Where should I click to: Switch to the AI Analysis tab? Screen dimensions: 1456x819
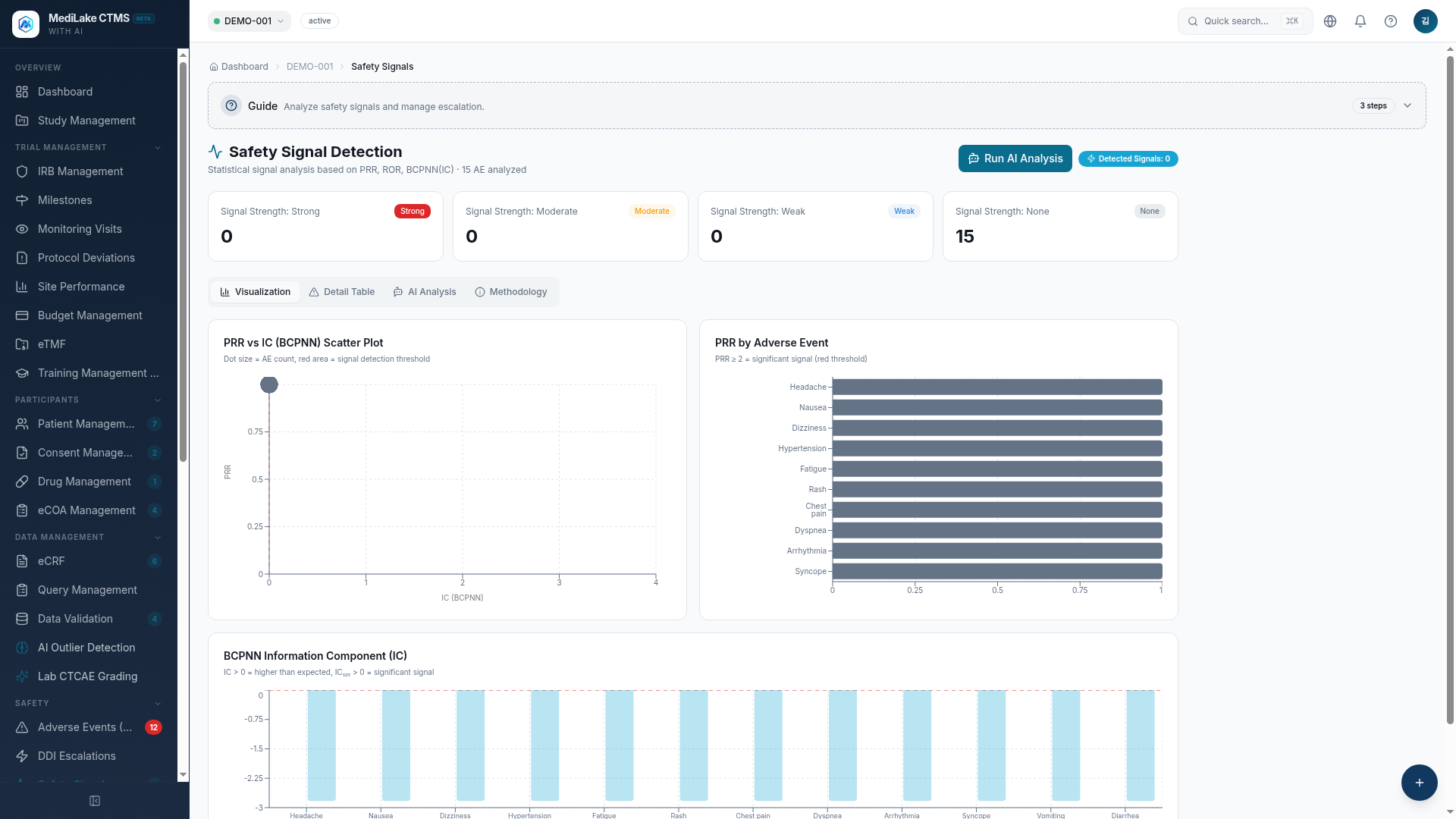tap(425, 292)
